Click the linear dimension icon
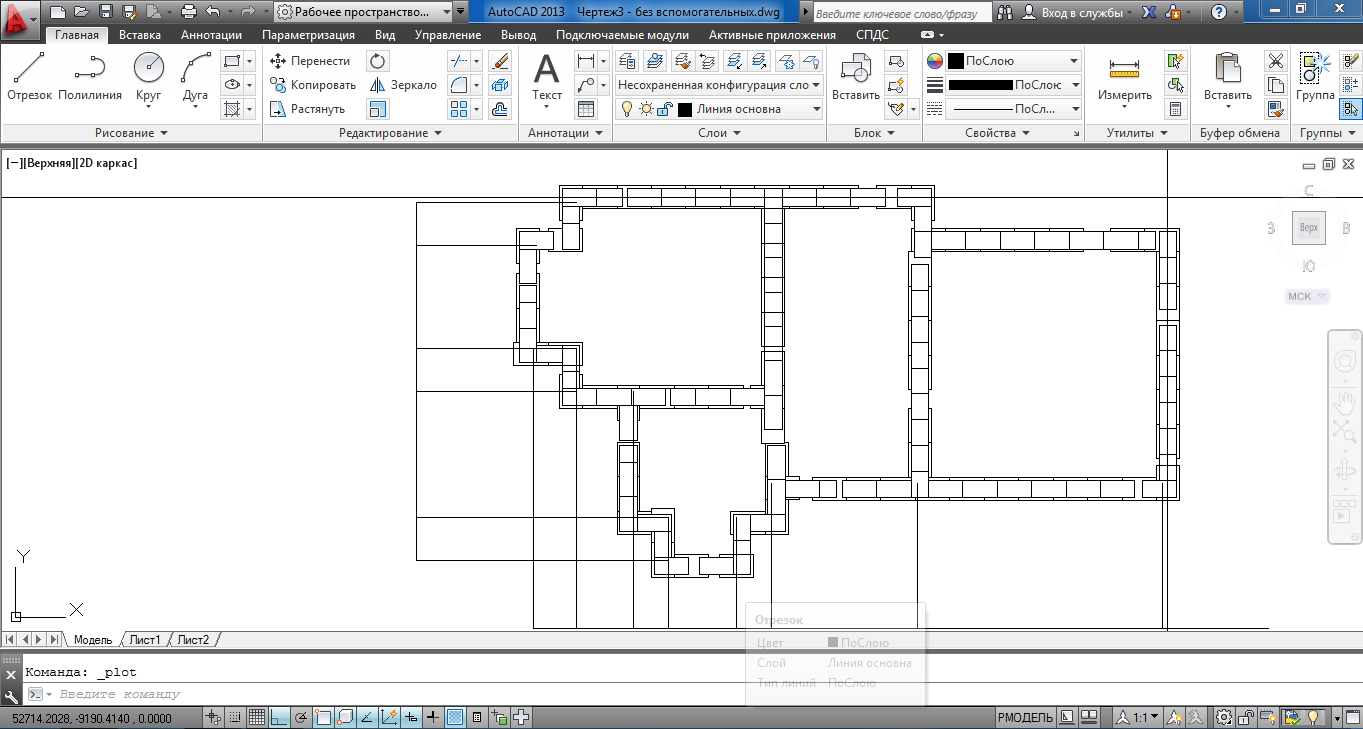 click(586, 61)
